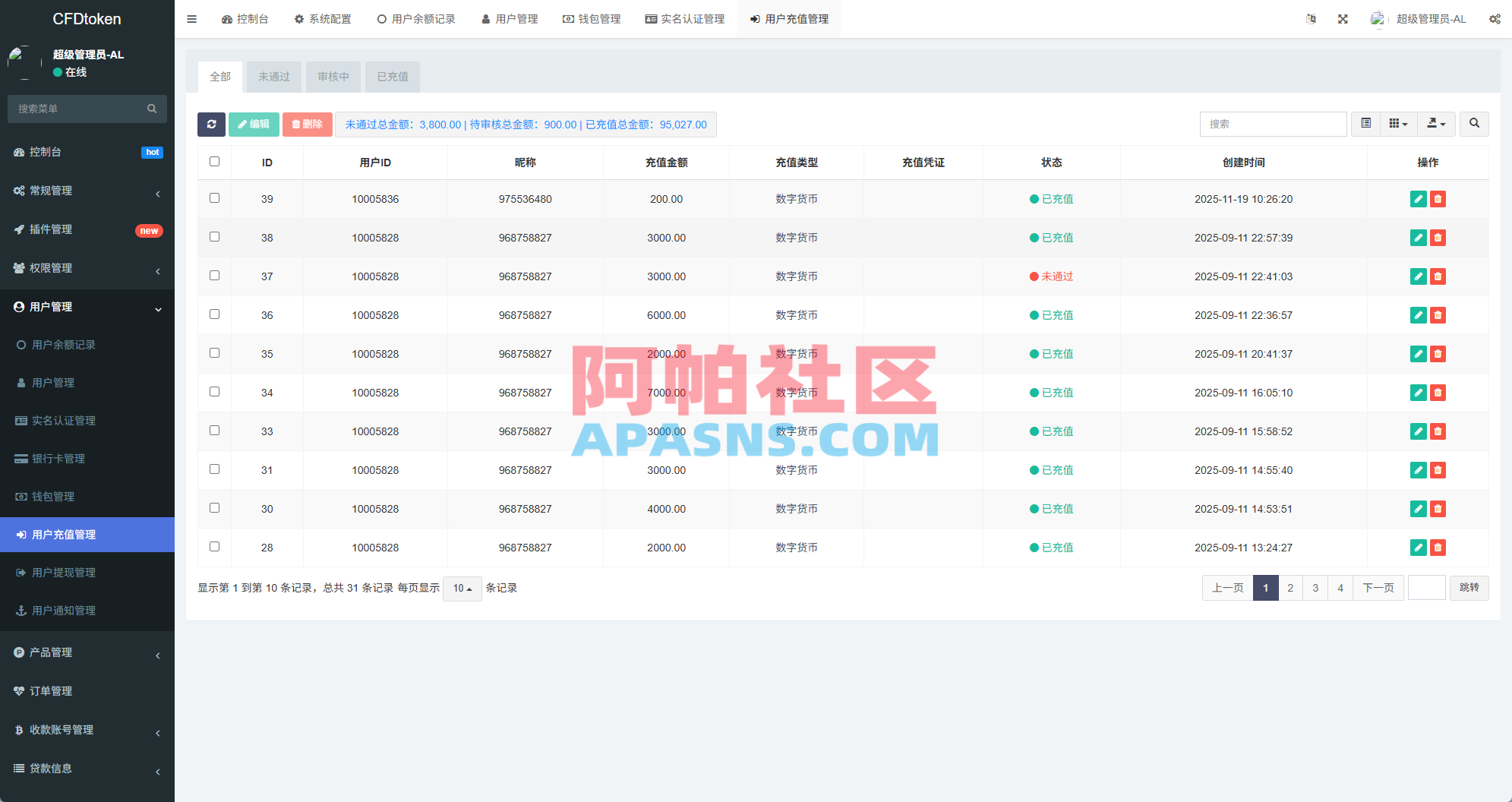Click green edit icon for row ID 33

click(x=1418, y=431)
